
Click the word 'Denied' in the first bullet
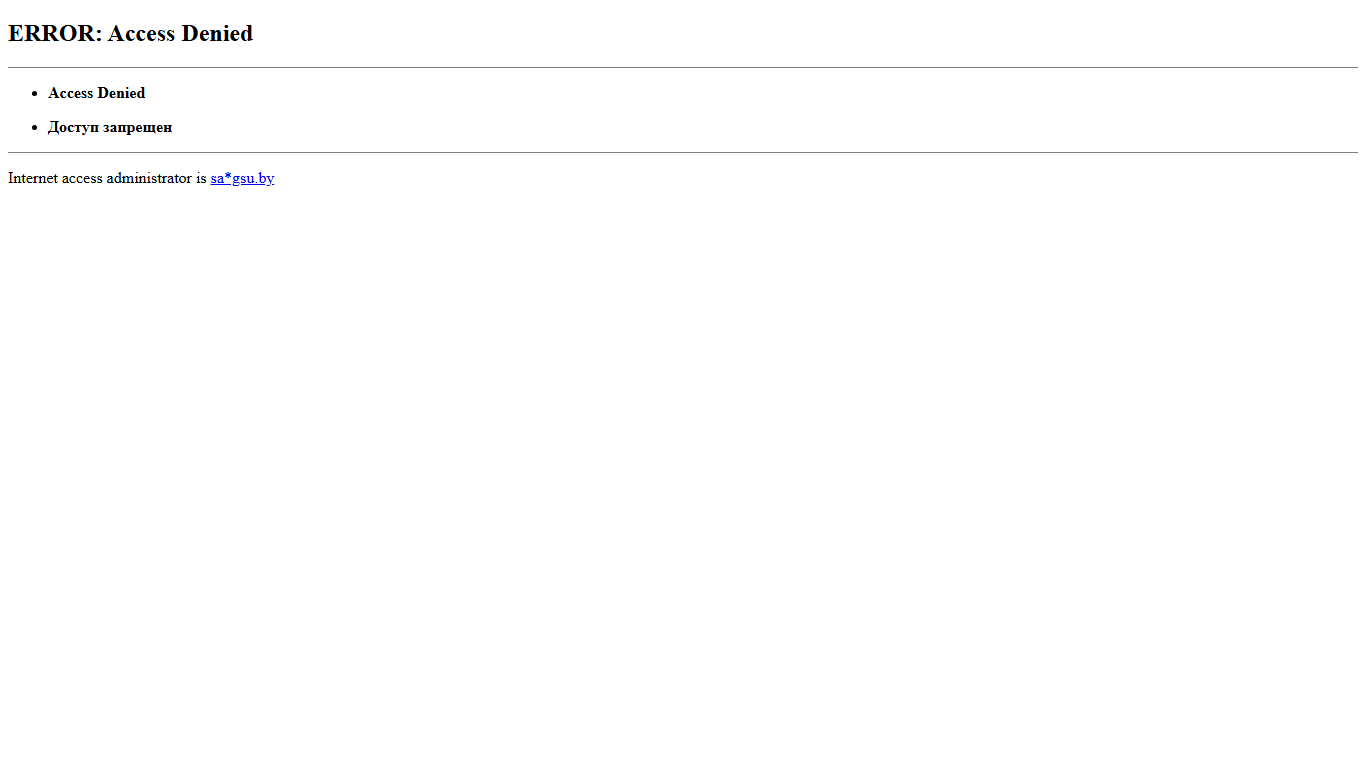[x=121, y=93]
